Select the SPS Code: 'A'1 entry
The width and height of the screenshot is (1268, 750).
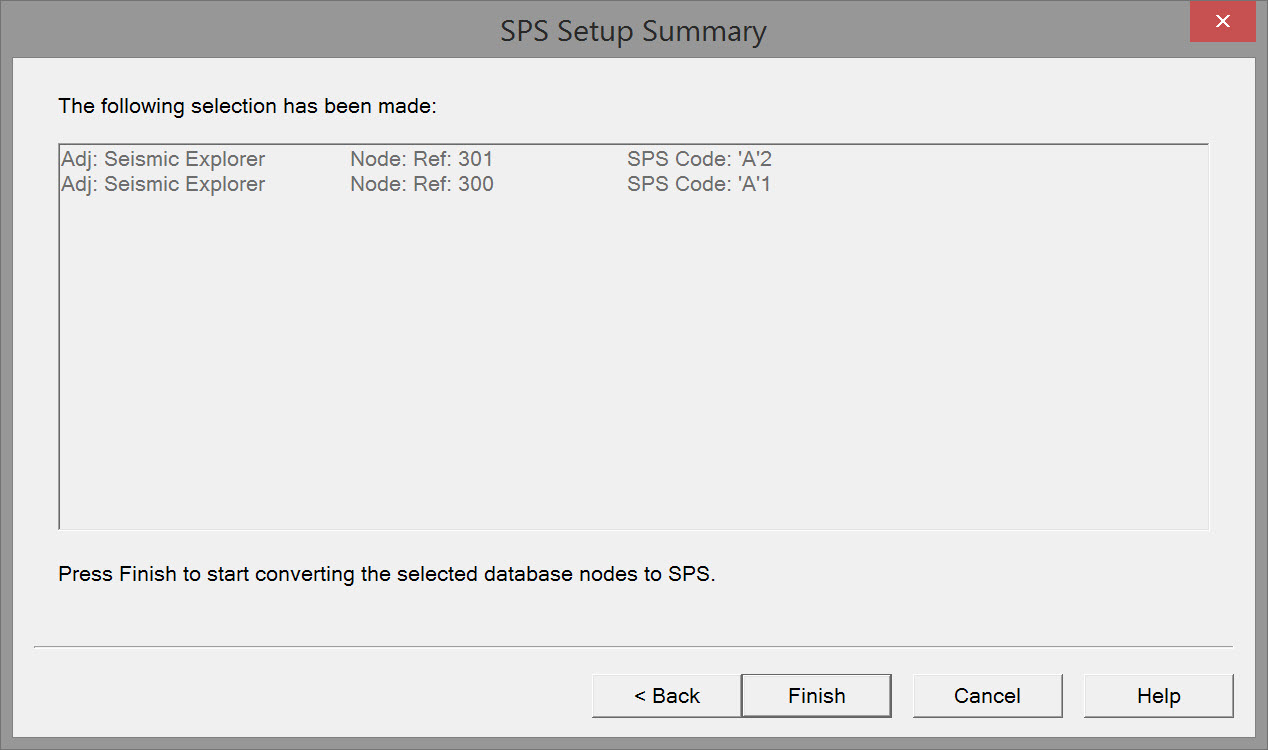coord(699,184)
